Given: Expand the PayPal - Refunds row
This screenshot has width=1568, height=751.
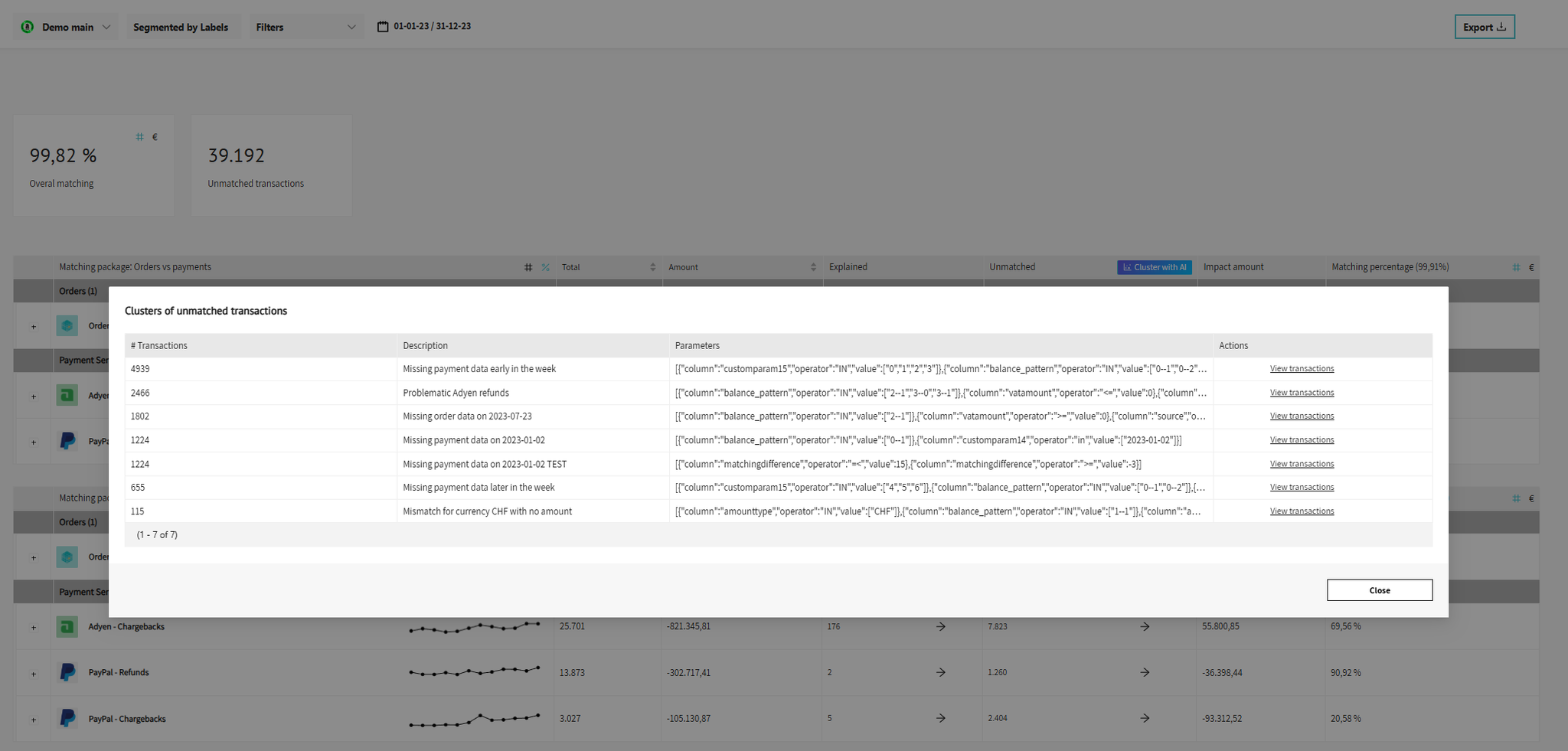Looking at the screenshot, I should click(x=34, y=674).
